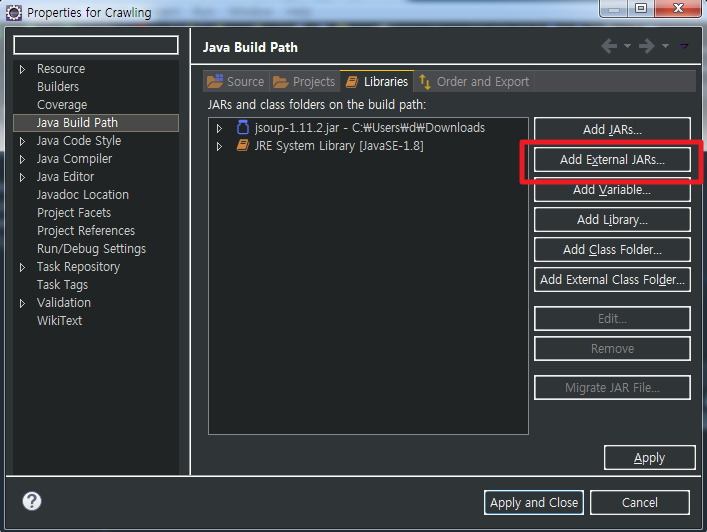707x532 pixels.
Task: Expand the Validation category
Action: (x=22, y=303)
